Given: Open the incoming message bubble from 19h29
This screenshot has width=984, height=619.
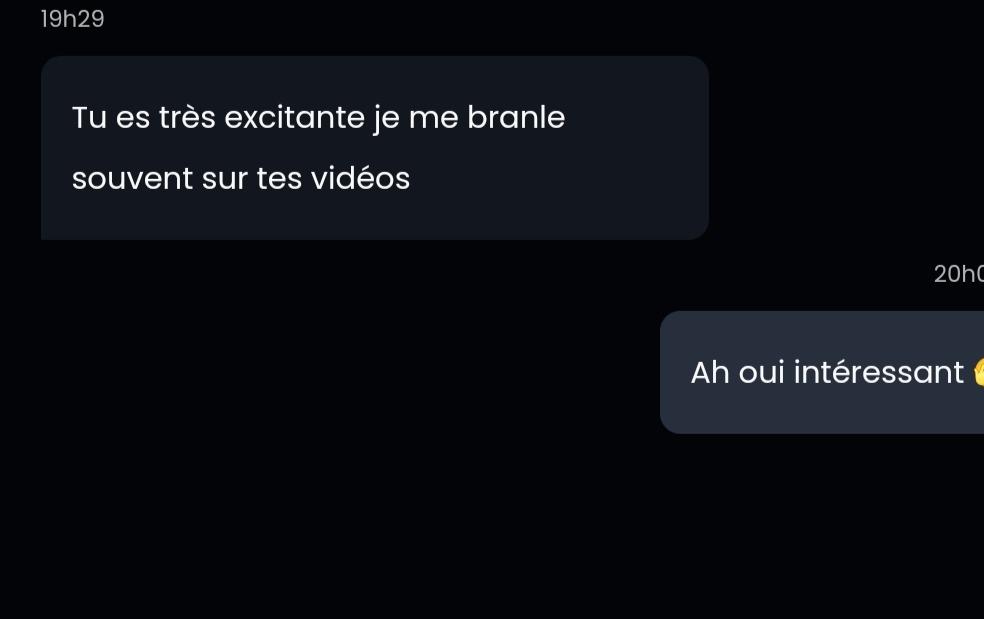Looking at the screenshot, I should pos(375,148).
